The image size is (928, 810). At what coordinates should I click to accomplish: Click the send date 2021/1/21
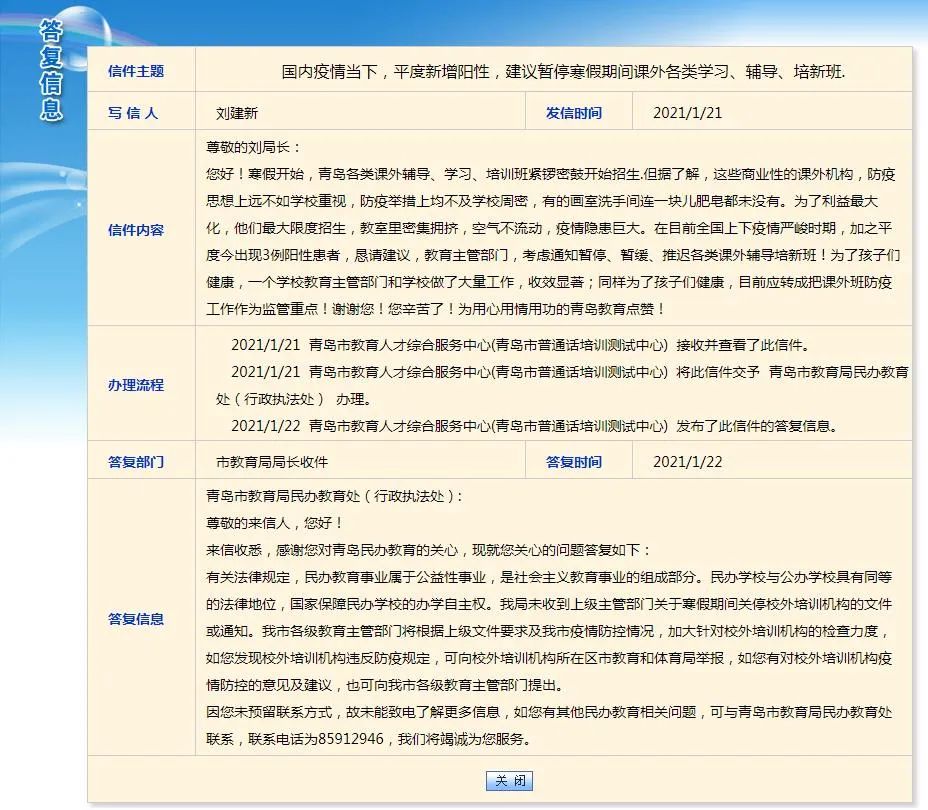pyautogui.click(x=688, y=113)
